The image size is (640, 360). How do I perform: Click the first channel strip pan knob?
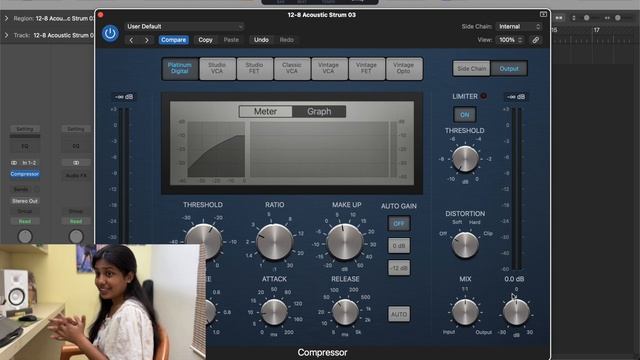pos(25,236)
